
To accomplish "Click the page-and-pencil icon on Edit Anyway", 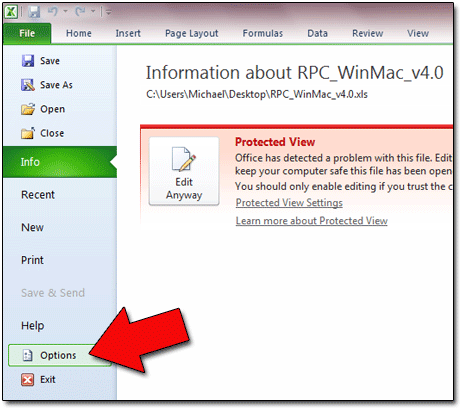I will tap(183, 159).
